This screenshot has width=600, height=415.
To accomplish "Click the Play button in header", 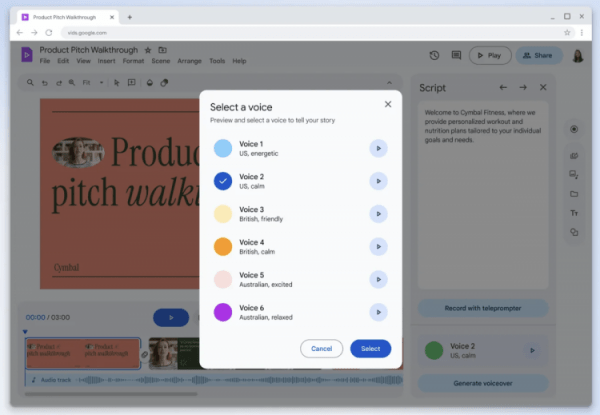I will point(490,55).
